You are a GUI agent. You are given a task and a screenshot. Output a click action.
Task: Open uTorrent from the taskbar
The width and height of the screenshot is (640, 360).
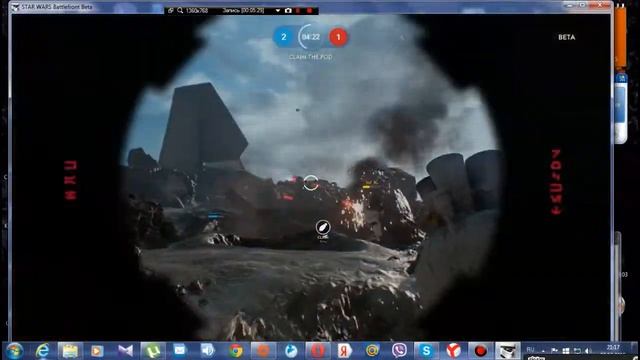click(153, 351)
